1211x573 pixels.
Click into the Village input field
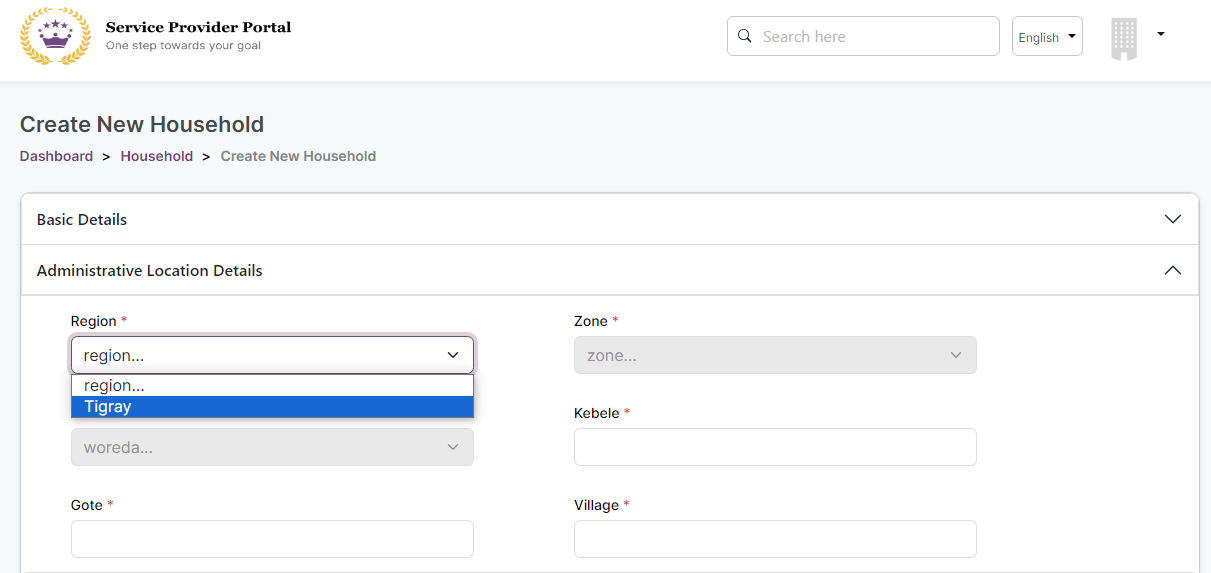774,539
